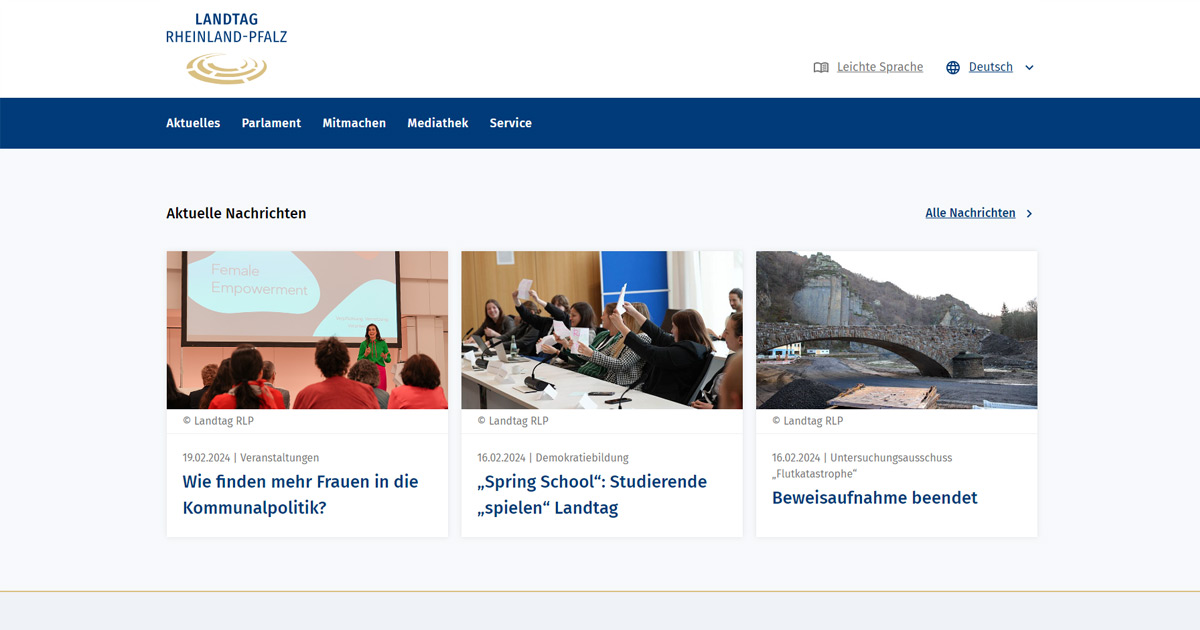Click the Landtag Rheinland-Pfalz logo
1200x630 pixels.
point(226,48)
